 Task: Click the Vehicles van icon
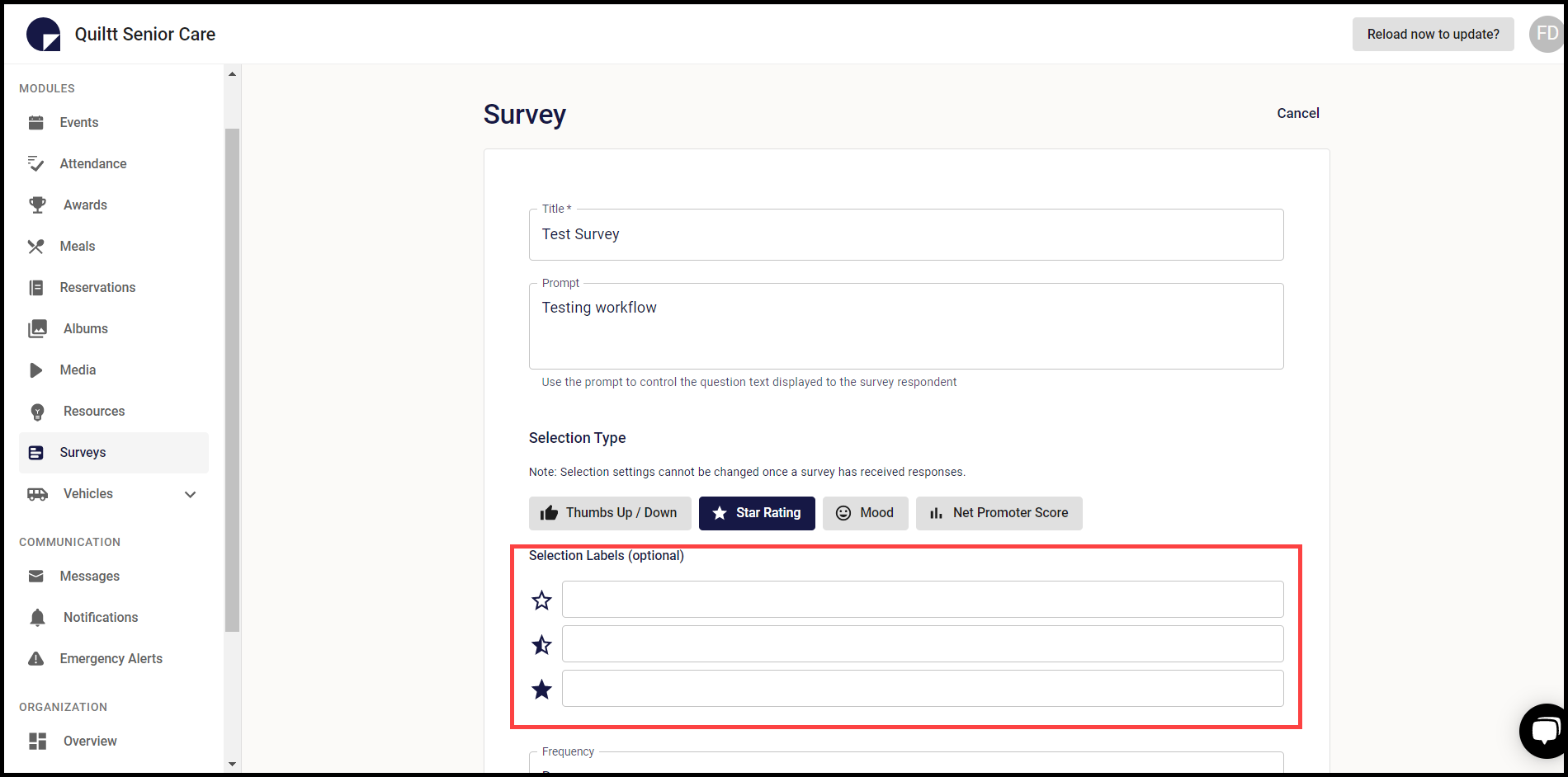(x=37, y=494)
